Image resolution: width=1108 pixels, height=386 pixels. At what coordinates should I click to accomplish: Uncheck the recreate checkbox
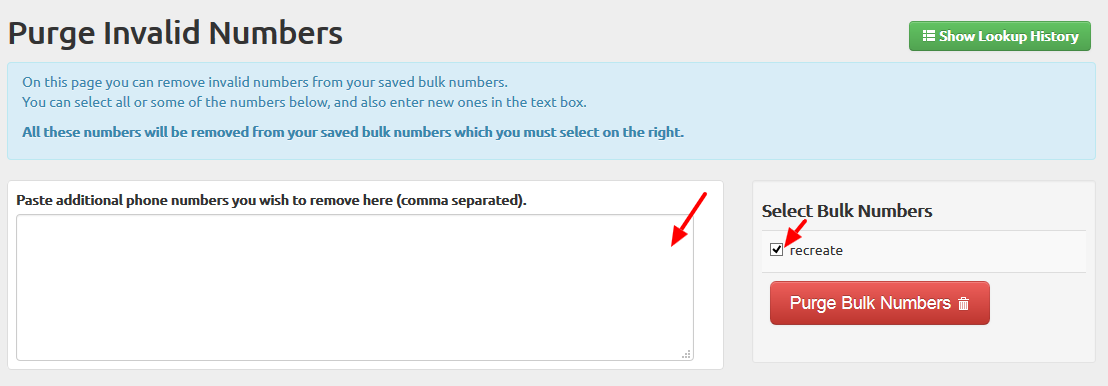pyautogui.click(x=777, y=250)
